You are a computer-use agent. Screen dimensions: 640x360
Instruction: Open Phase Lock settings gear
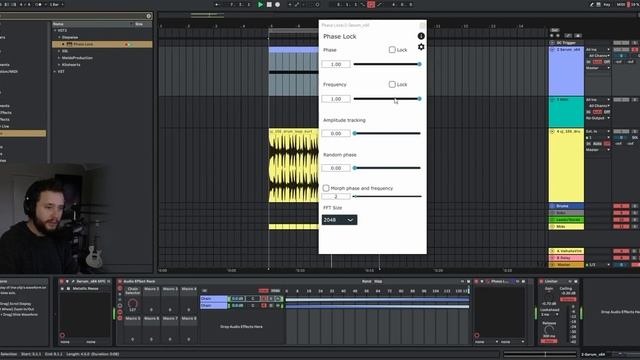click(421, 47)
